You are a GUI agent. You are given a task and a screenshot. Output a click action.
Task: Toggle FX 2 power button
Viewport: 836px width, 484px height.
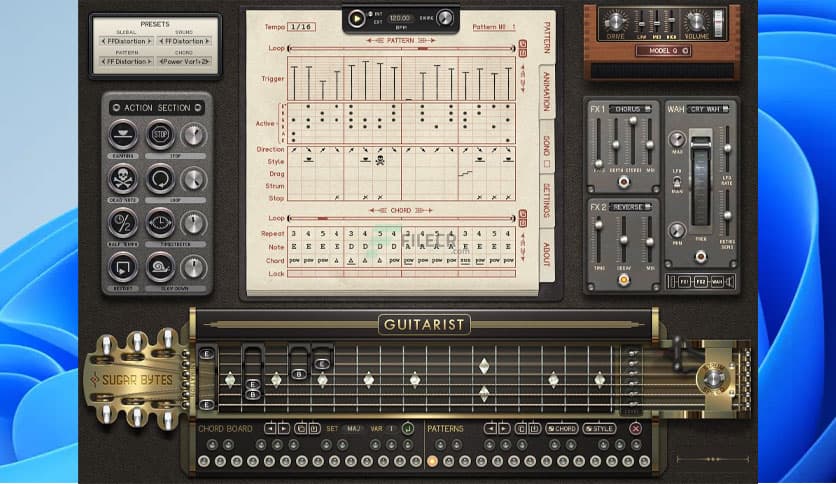623,280
